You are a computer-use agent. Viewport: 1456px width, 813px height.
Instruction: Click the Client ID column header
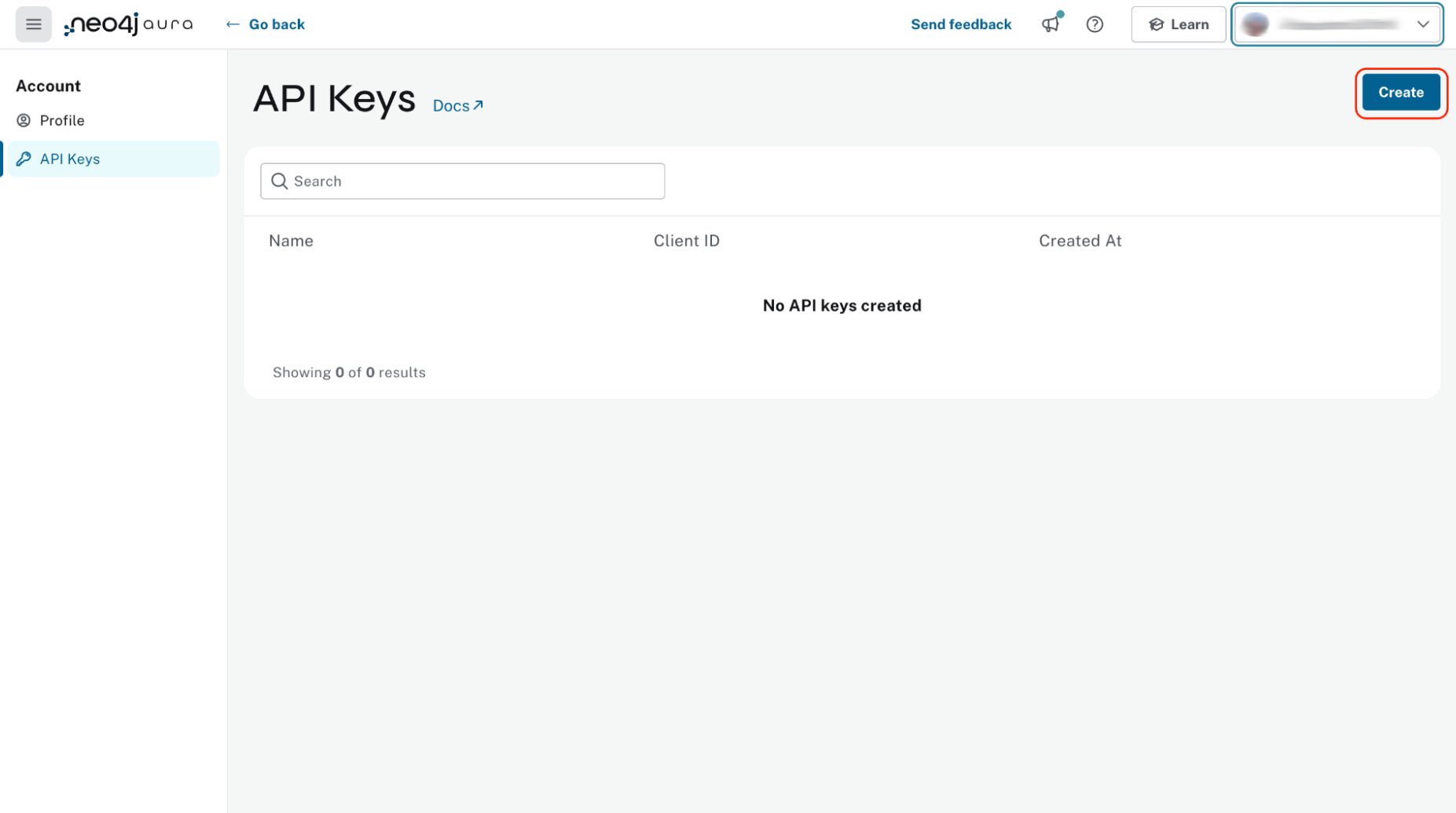686,241
